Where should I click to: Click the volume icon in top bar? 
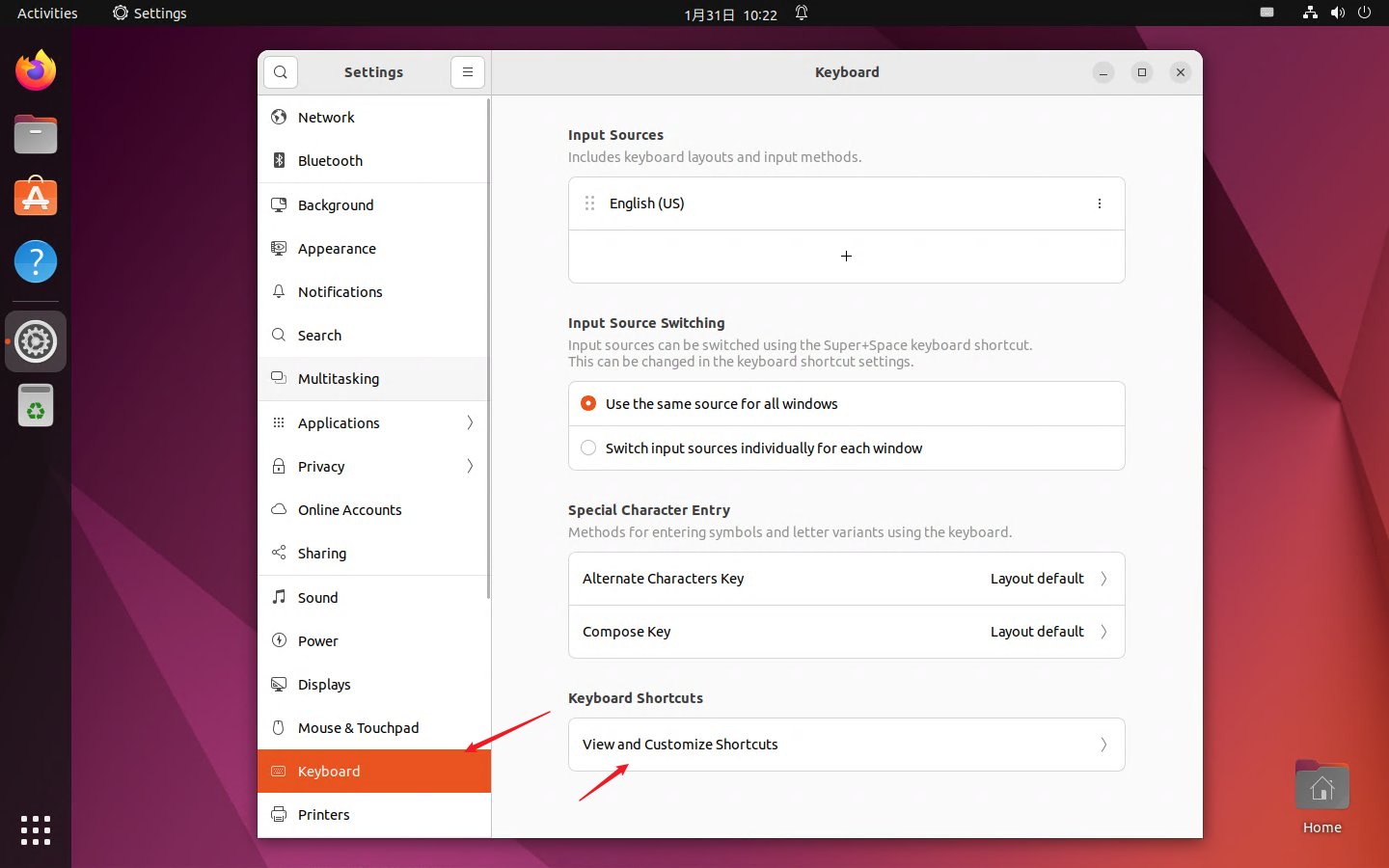[x=1338, y=14]
